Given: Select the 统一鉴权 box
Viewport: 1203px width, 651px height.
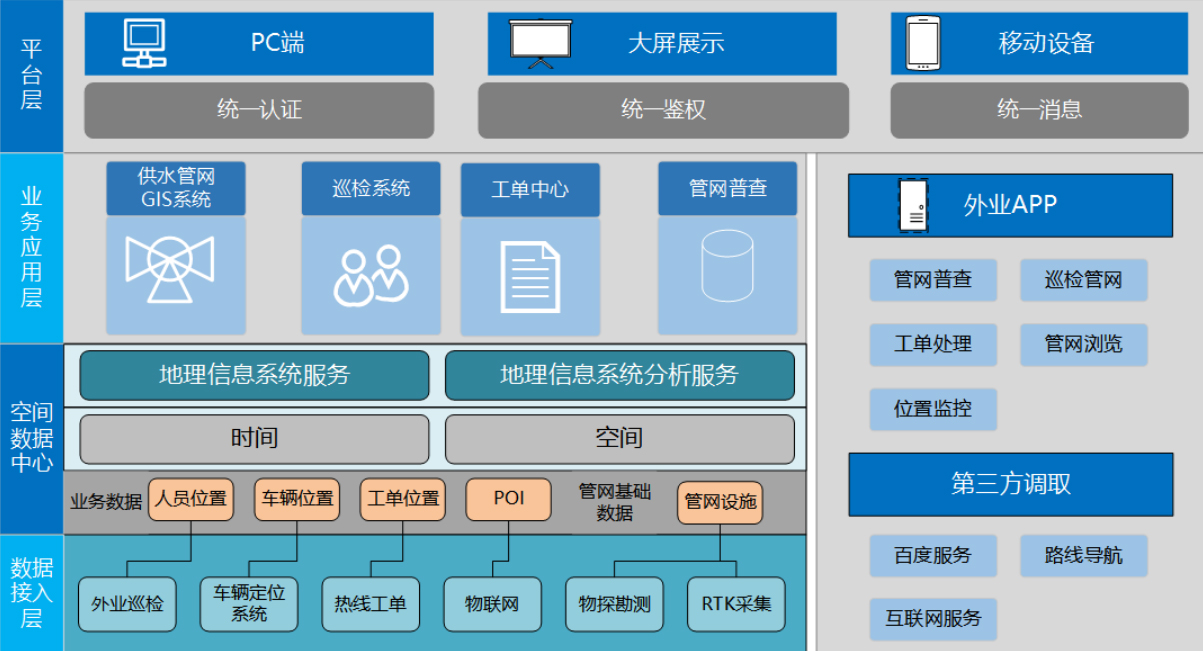Looking at the screenshot, I should pyautogui.click(x=663, y=110).
